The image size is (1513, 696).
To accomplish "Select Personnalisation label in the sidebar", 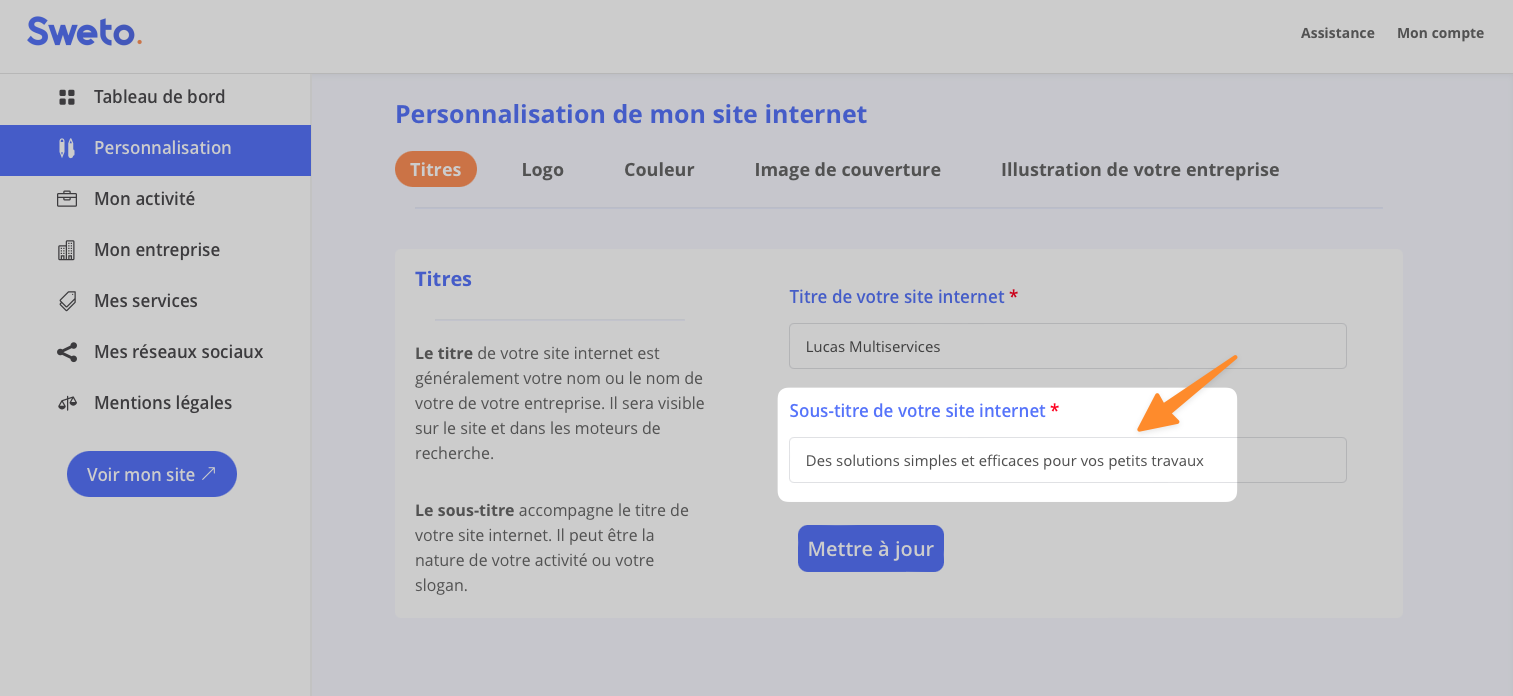I will 162,148.
